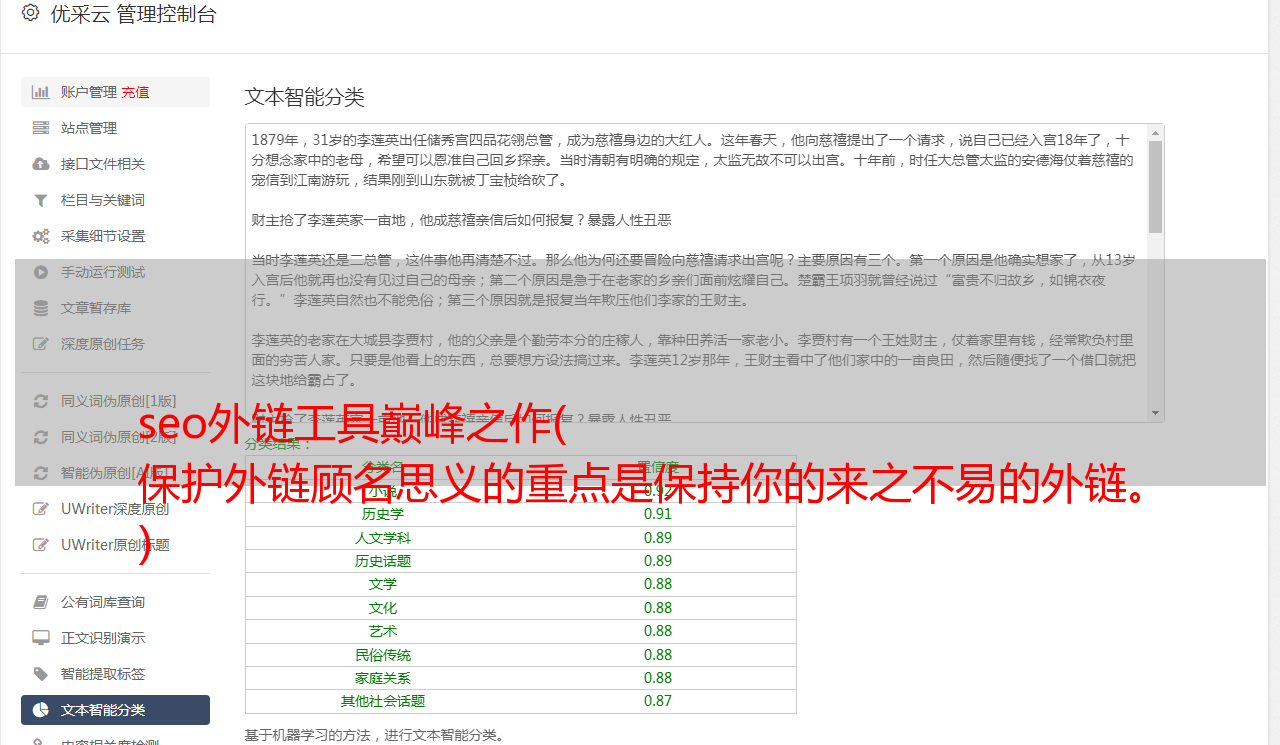Screen dimensions: 1280x745
Task: Click the 历史学 category cell
Action: [x=383, y=514]
